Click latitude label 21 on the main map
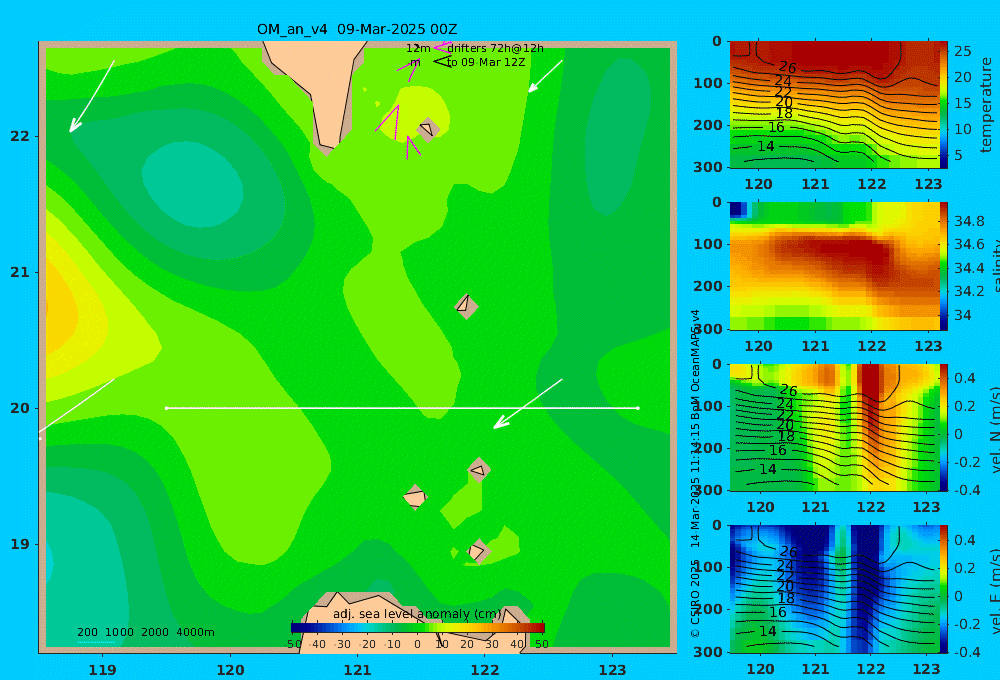Image resolution: width=1000 pixels, height=680 pixels. tap(20, 272)
